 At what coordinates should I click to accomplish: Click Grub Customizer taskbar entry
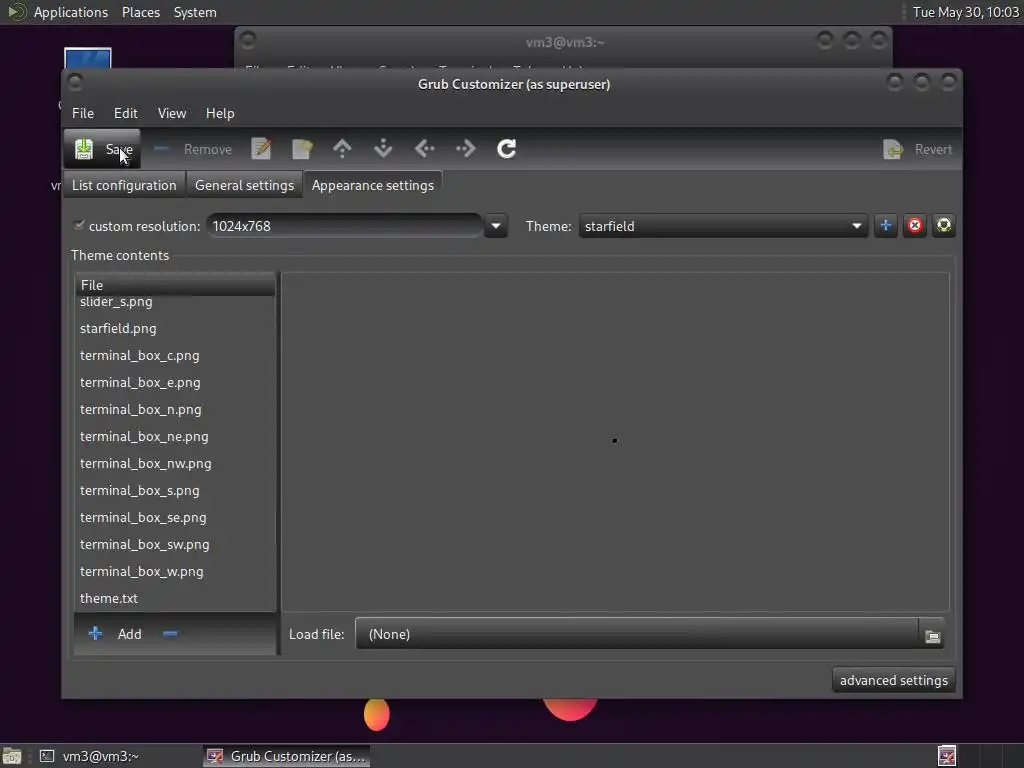287,756
